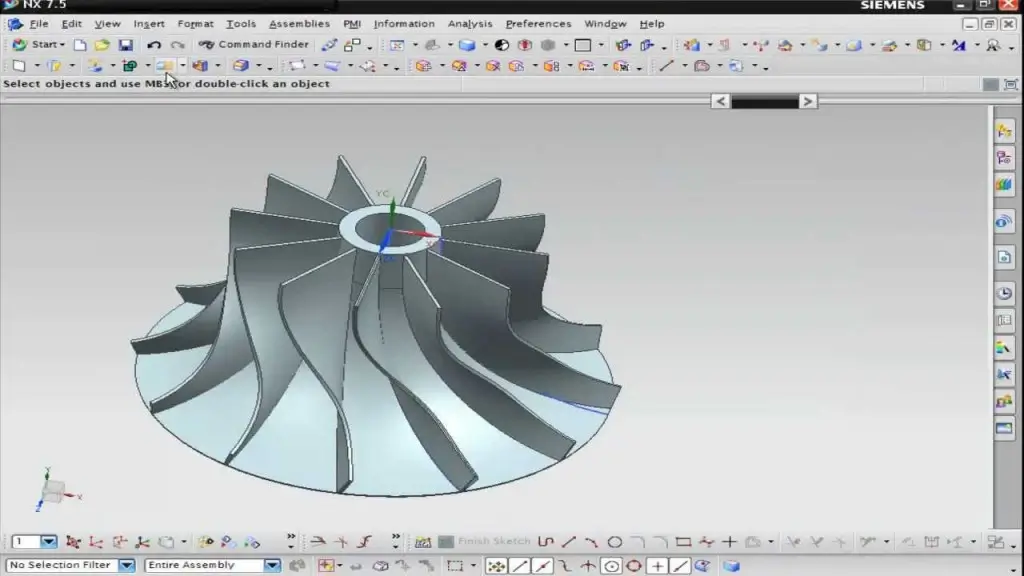This screenshot has width=1024, height=576.
Task: Select the Circle sketch tool
Action: click(x=615, y=541)
